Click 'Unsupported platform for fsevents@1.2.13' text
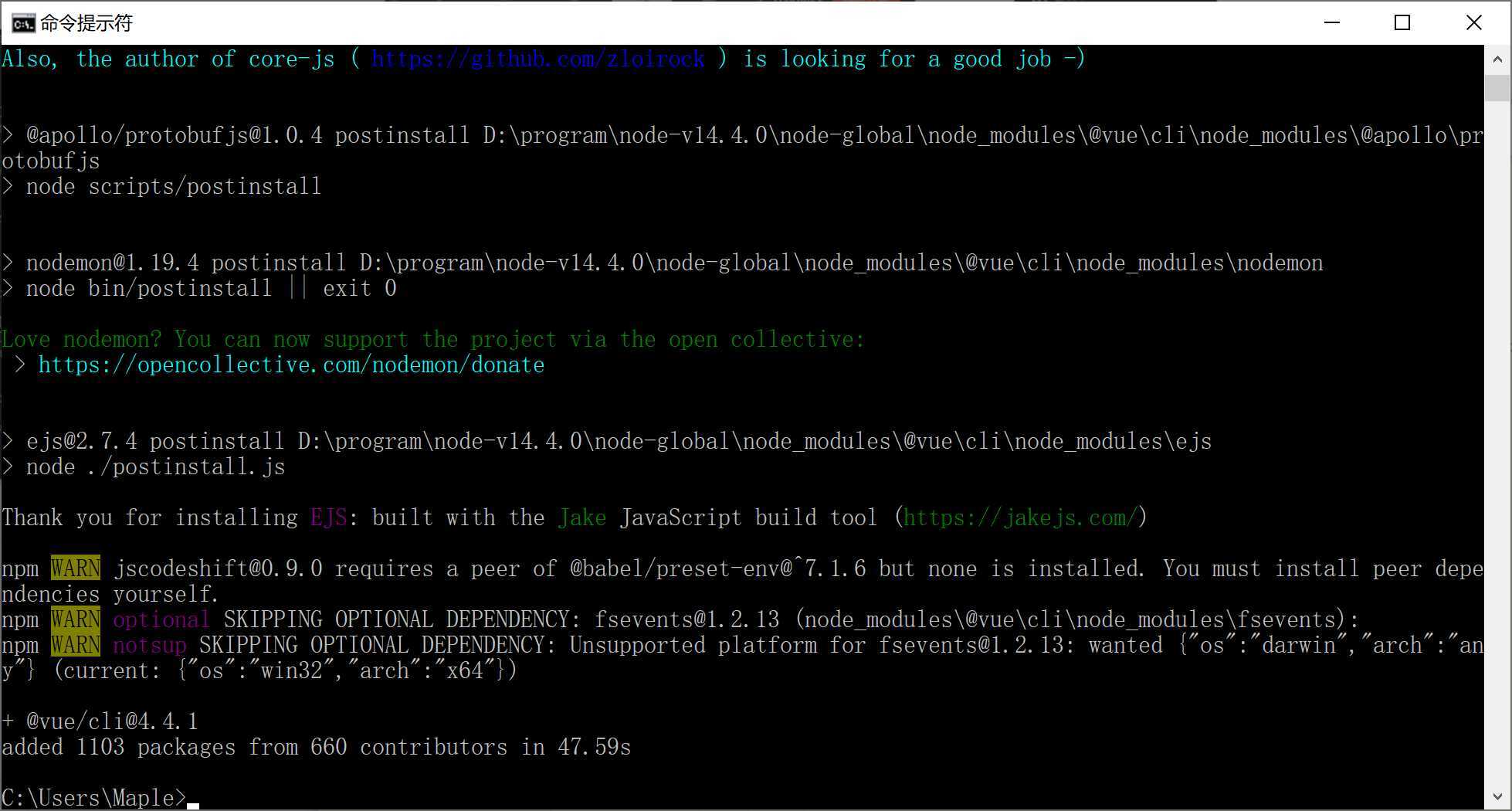The height and width of the screenshot is (811, 1512). point(816,645)
